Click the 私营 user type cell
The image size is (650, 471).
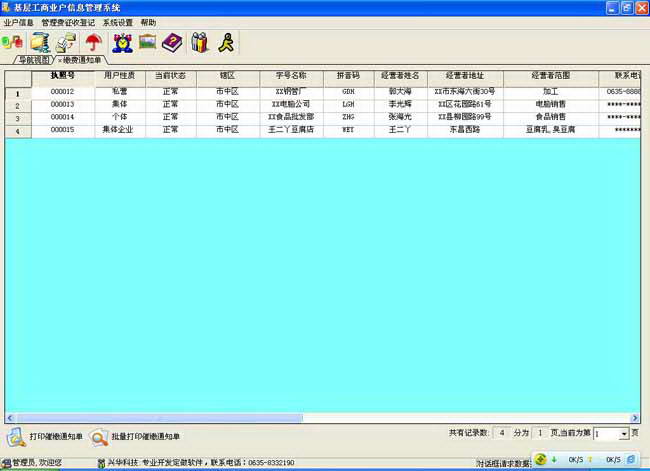click(x=119, y=92)
